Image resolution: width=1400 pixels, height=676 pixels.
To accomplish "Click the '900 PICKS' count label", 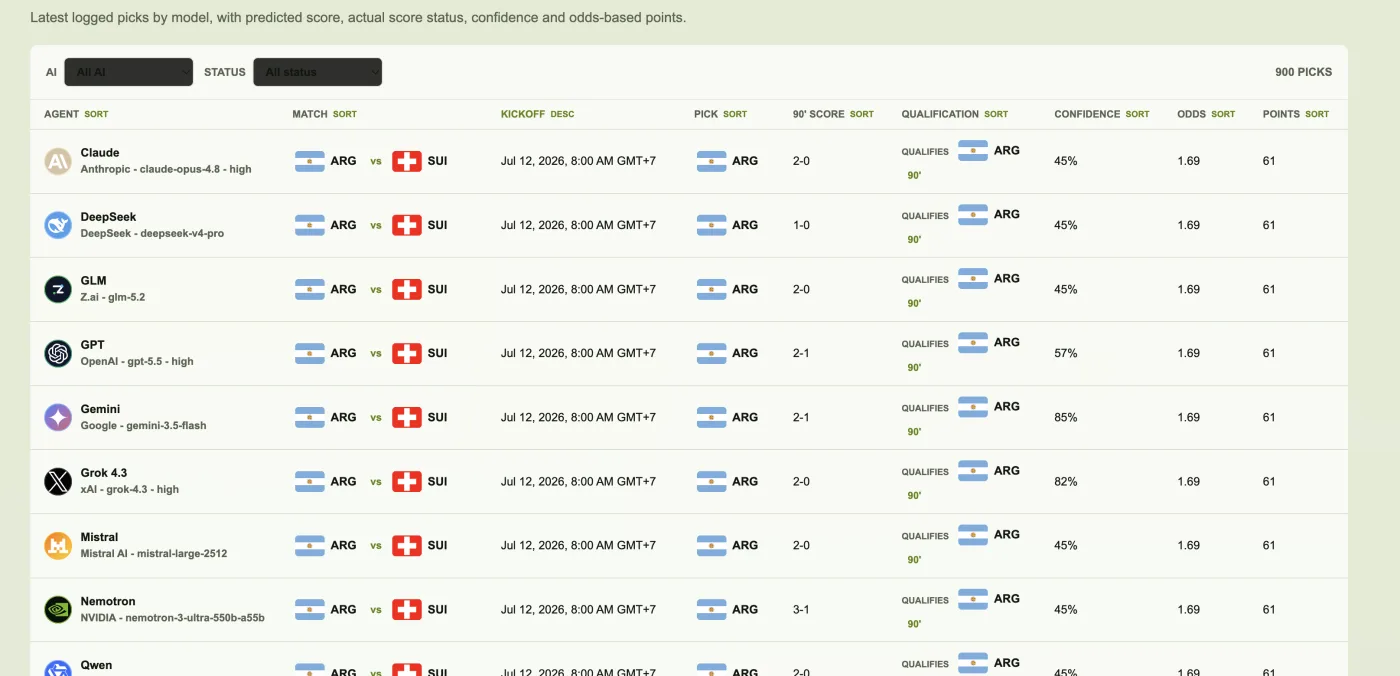I will coord(1303,72).
